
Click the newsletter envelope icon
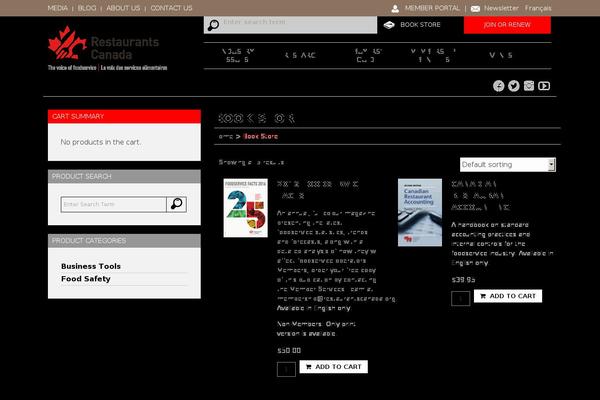coord(475,8)
